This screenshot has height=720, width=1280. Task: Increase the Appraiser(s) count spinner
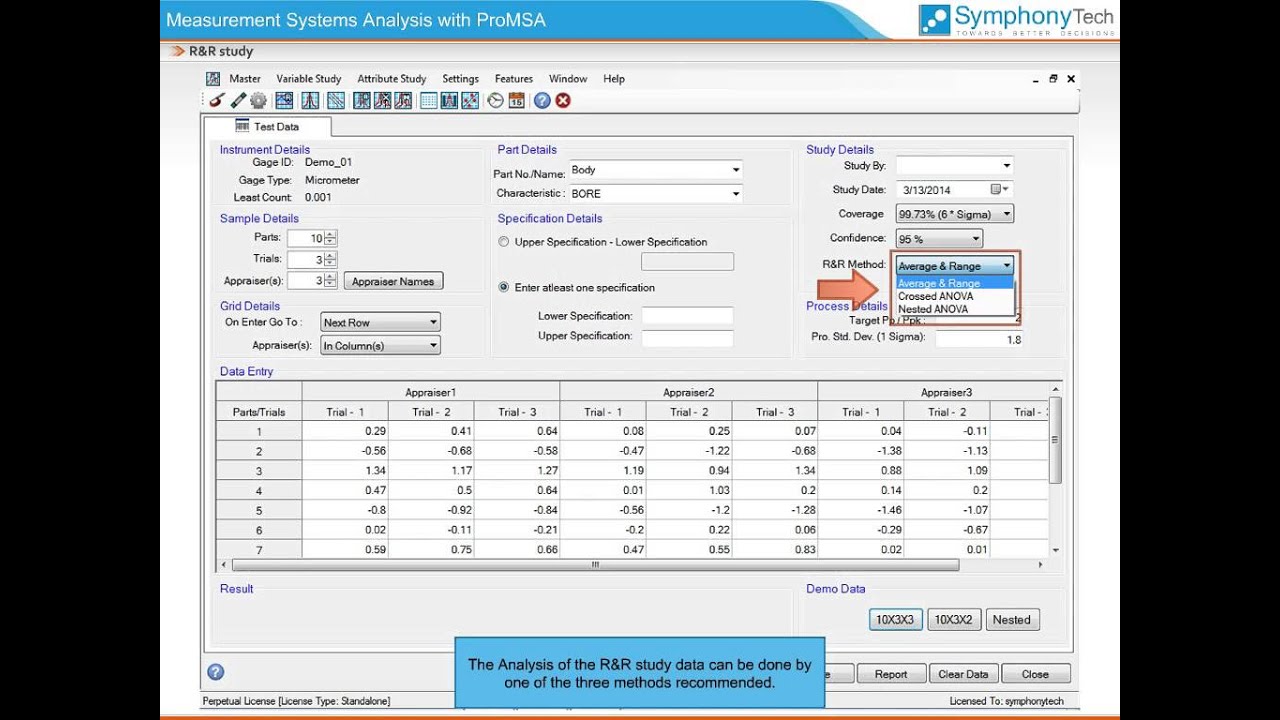(331, 277)
